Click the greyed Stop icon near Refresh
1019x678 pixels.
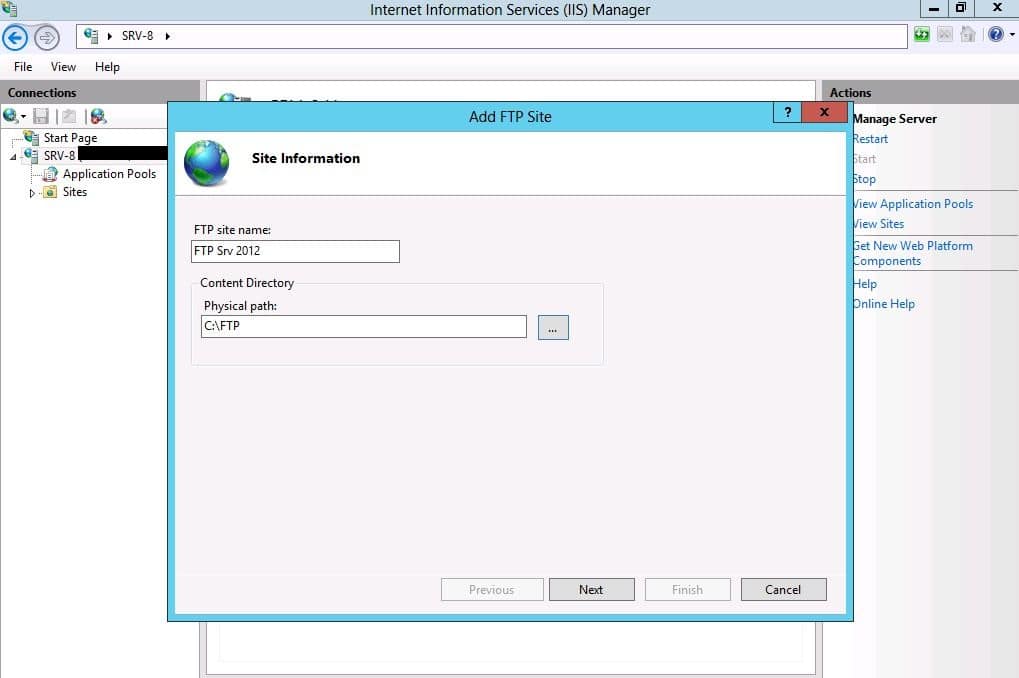click(945, 34)
